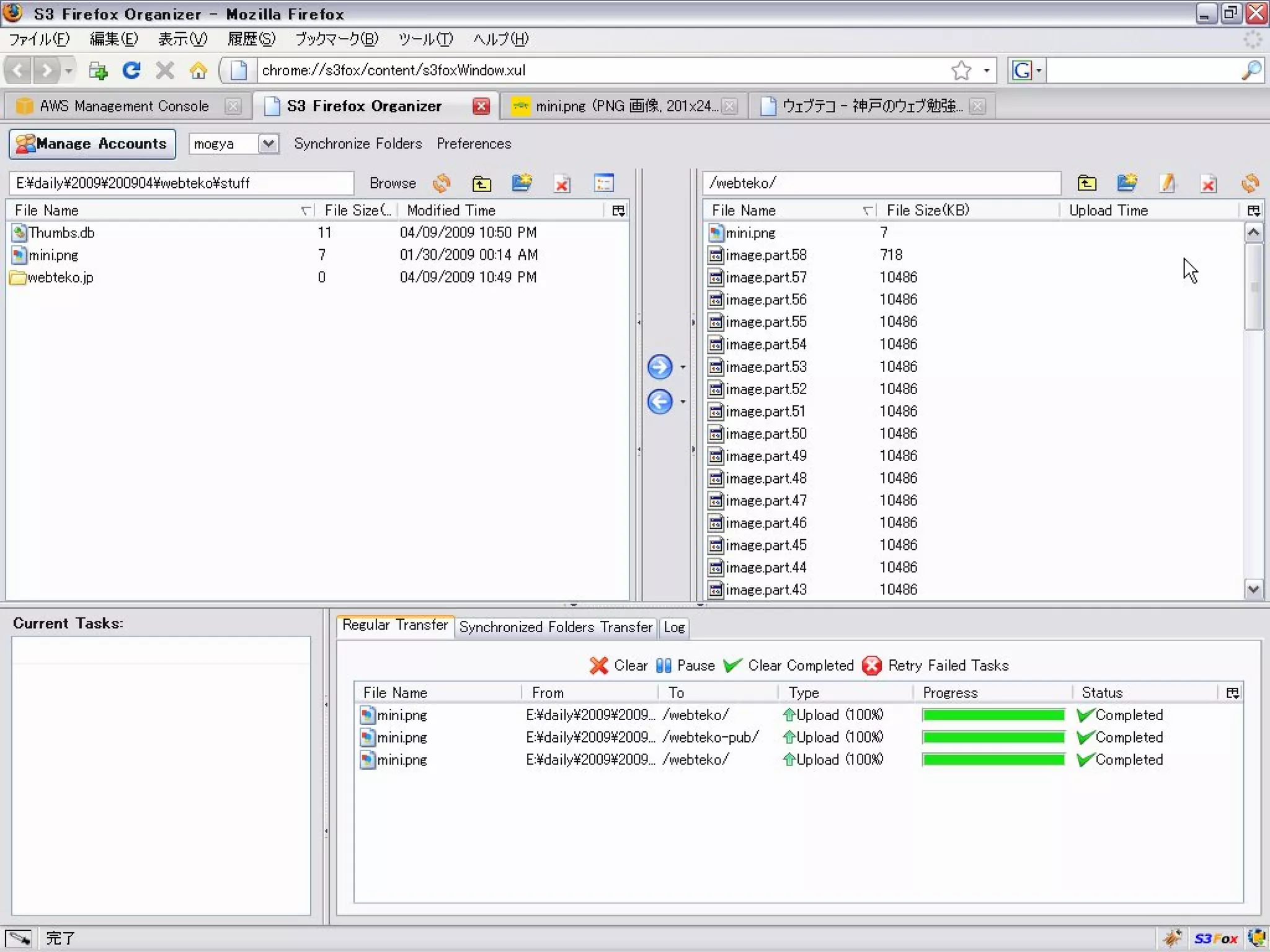This screenshot has height=952, width=1270.
Task: Delete the selected local file
Action: point(562,183)
